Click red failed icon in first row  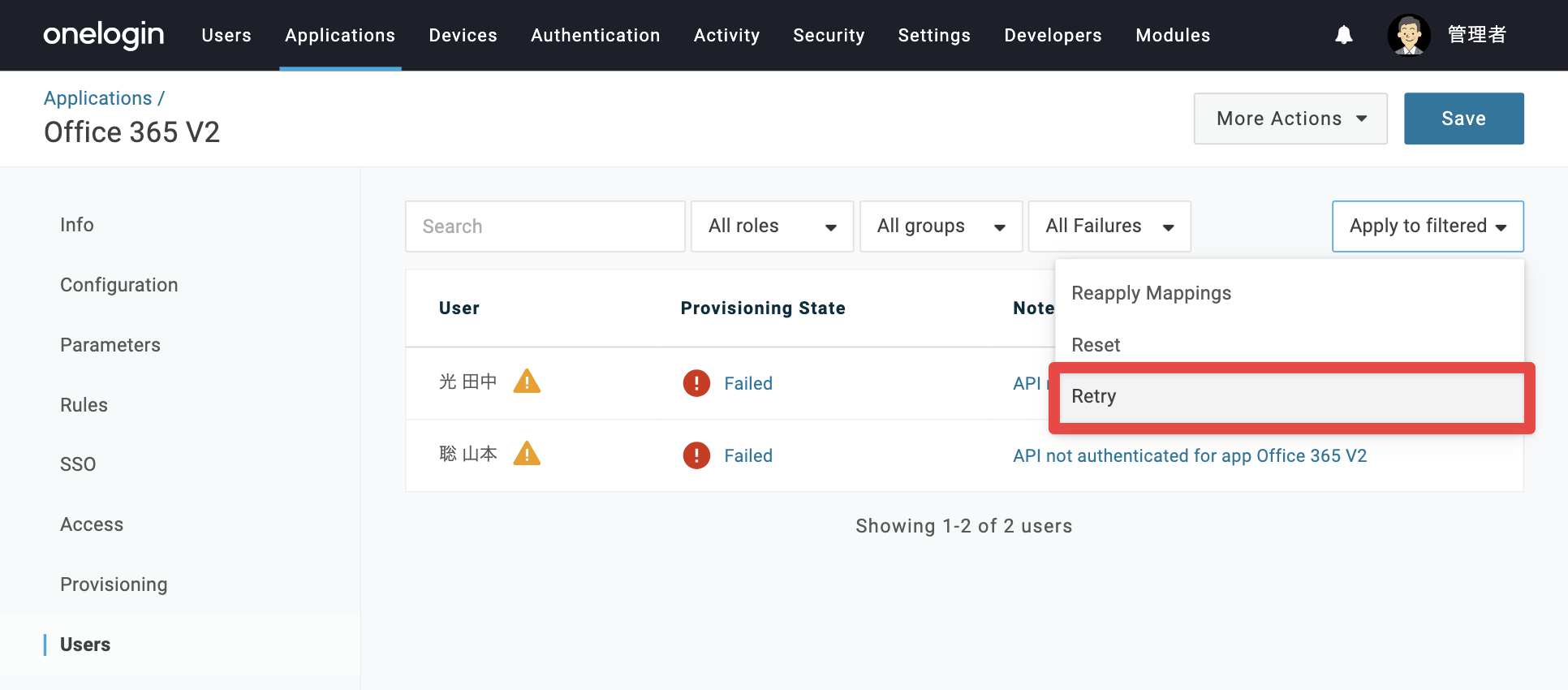pos(696,383)
